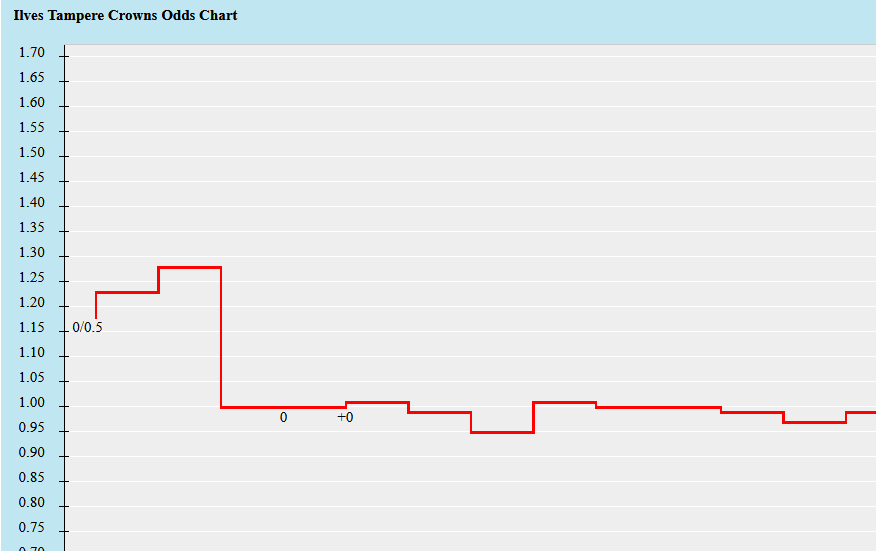The image size is (876, 551).
Task: Click the 0/0.5 handicap label
Action: point(87,327)
